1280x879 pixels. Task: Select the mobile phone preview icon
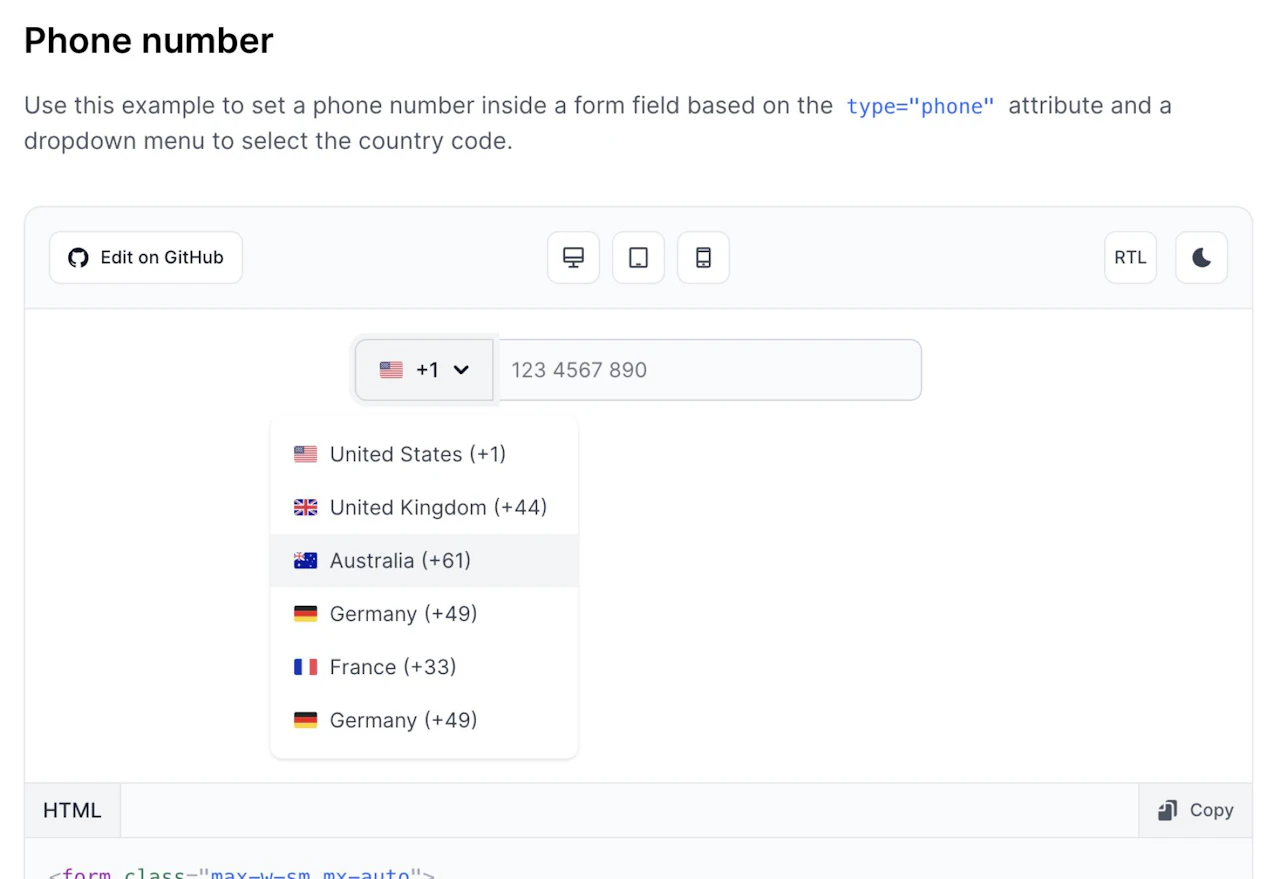[703, 257]
